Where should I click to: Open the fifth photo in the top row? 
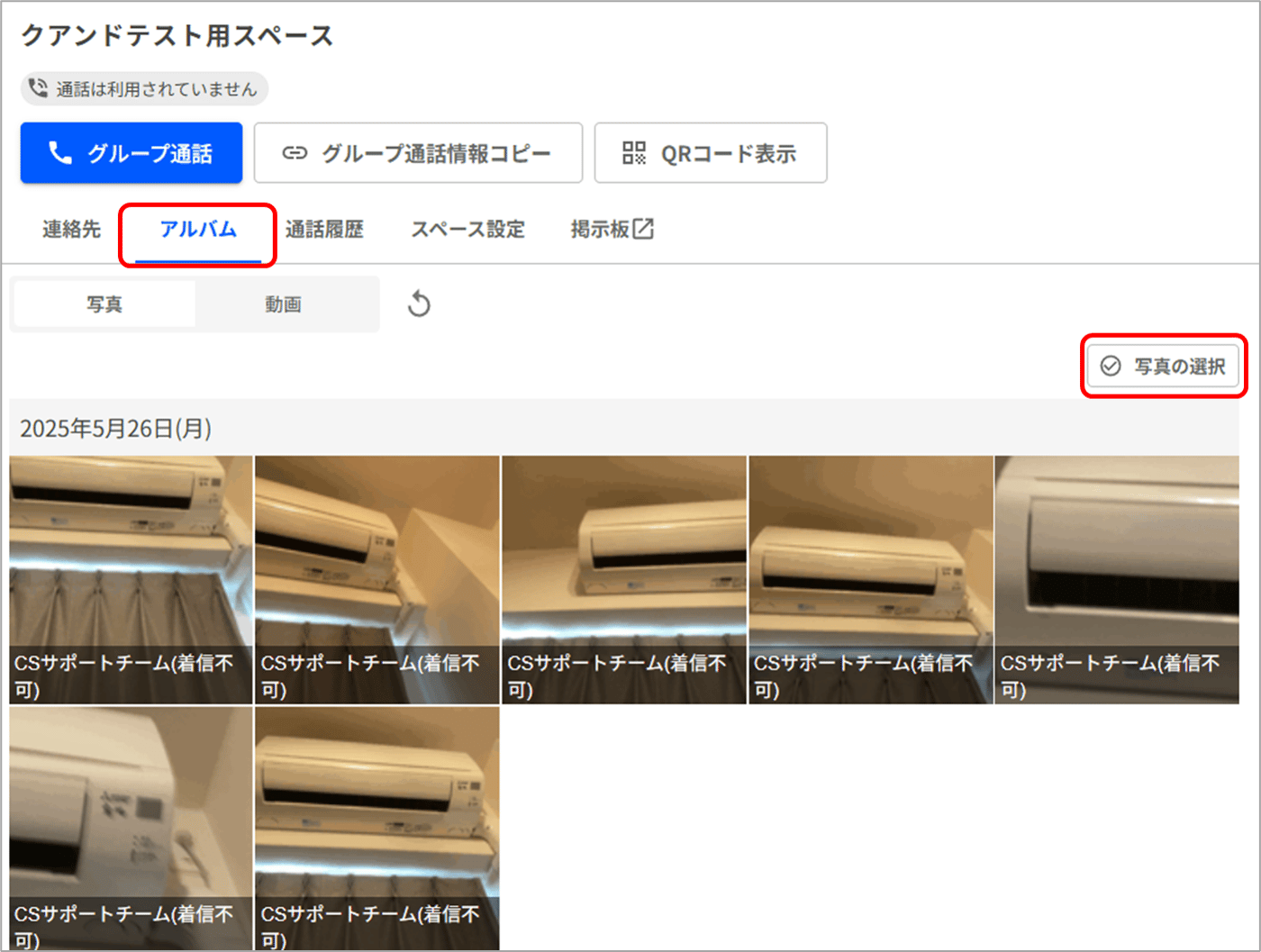pyautogui.click(x=1117, y=579)
